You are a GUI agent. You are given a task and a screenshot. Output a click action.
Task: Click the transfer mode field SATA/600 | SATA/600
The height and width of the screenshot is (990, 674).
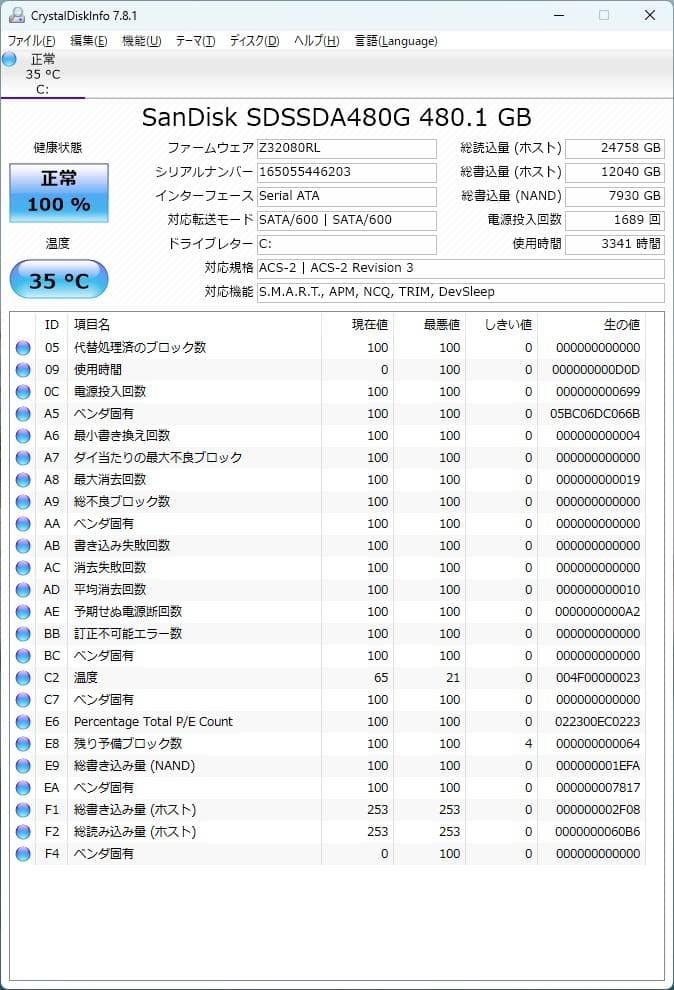tap(346, 220)
